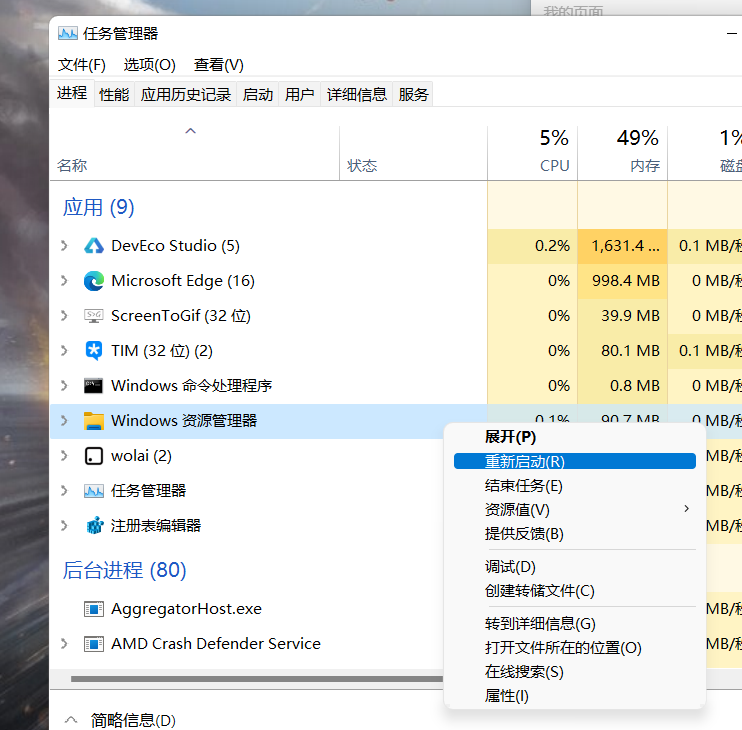Click the 0.8 MB memory cell

point(622,386)
